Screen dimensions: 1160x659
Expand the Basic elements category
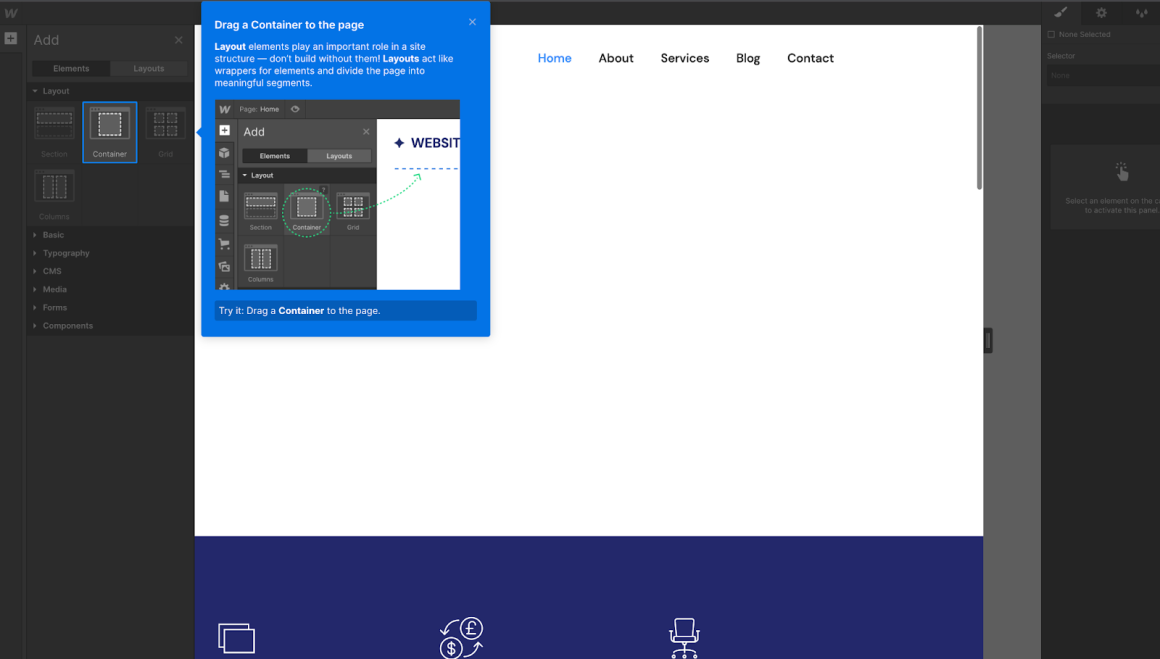click(x=52, y=234)
